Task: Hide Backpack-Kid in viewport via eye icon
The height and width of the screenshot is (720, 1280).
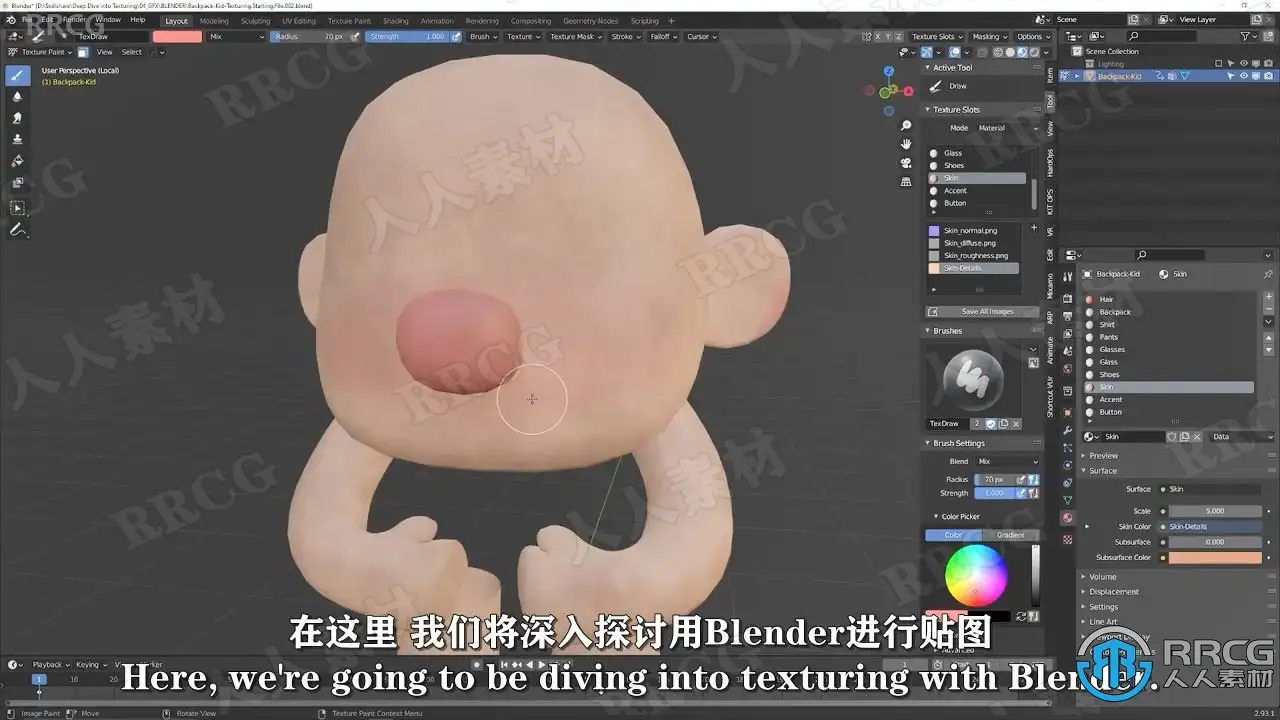Action: tap(1243, 76)
